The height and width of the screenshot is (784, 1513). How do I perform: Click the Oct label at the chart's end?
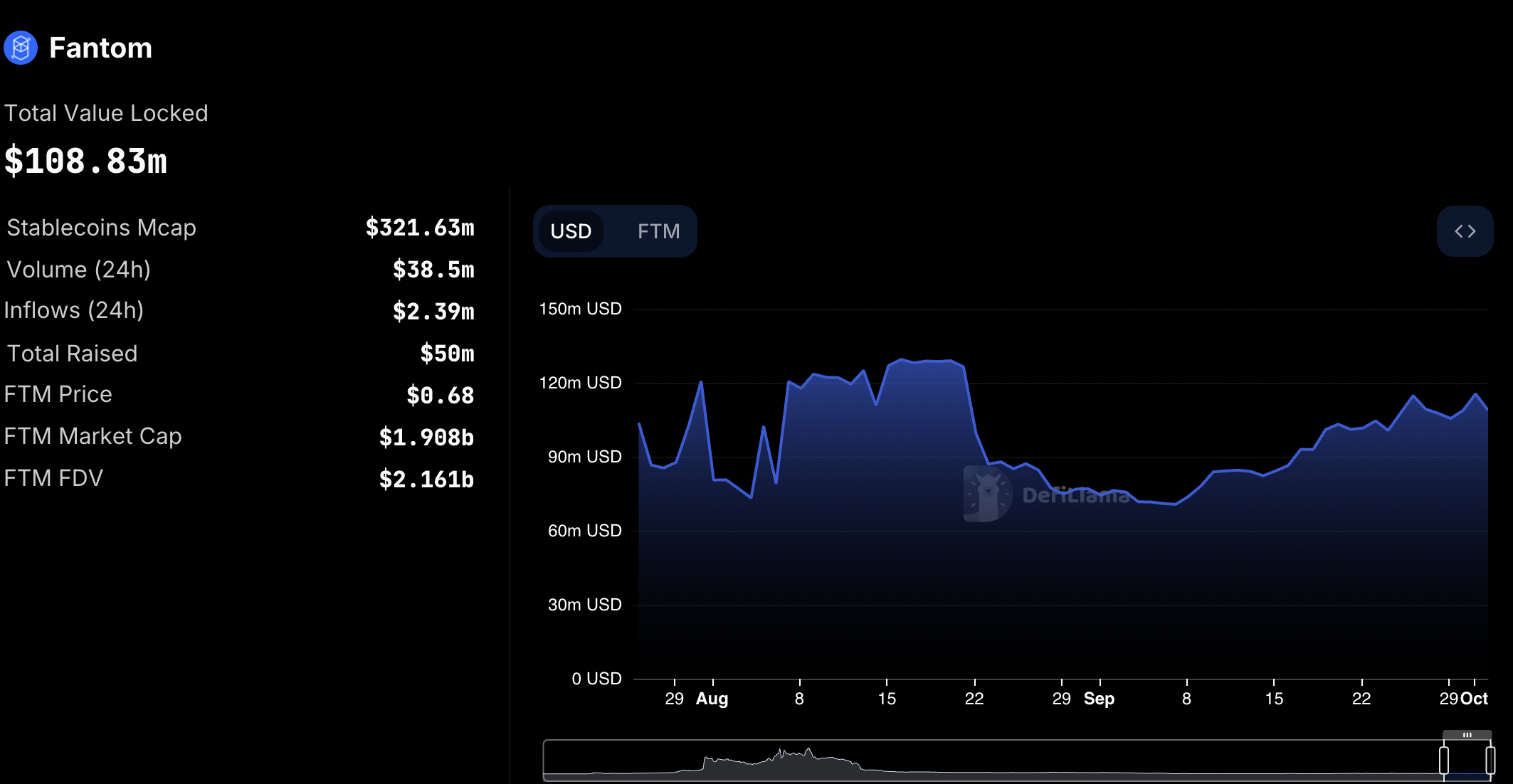click(1475, 699)
